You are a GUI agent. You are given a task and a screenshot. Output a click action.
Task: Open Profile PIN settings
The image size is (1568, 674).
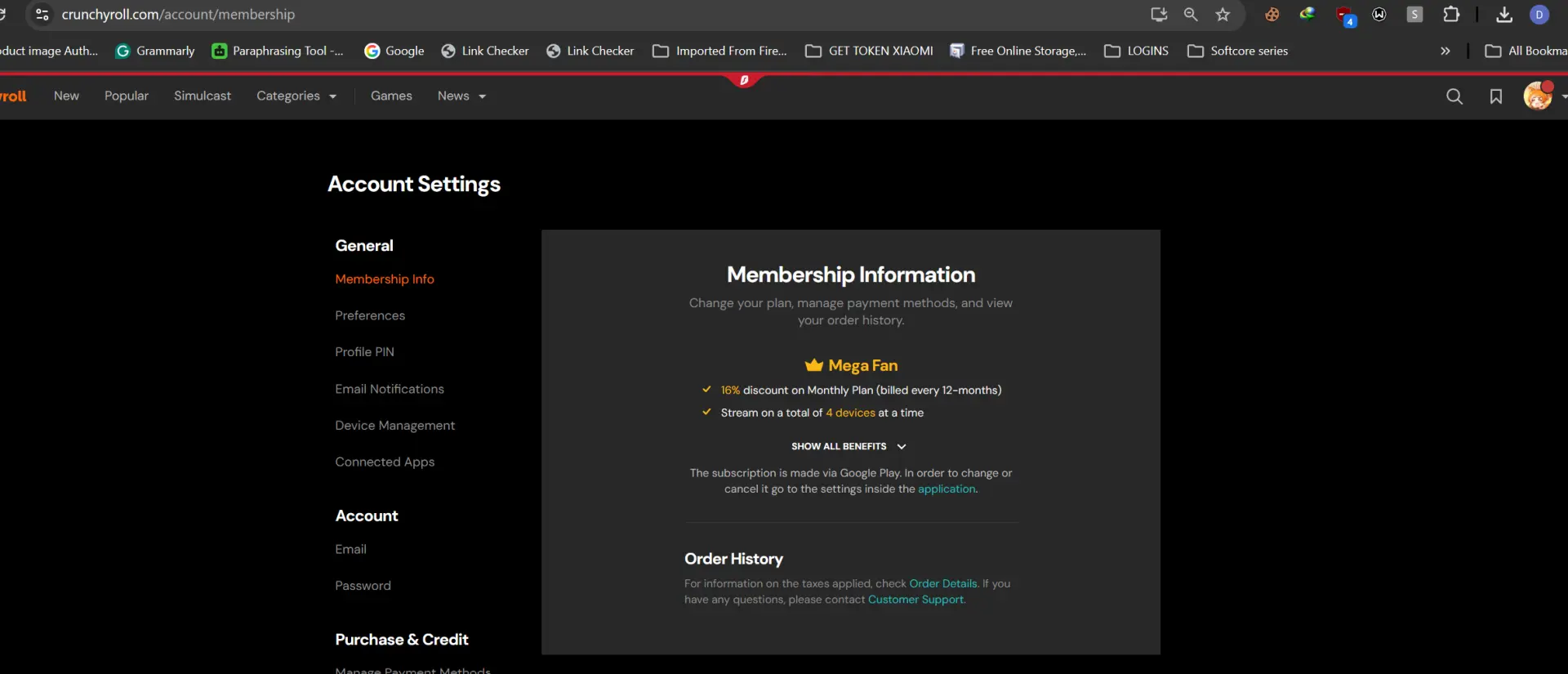tap(364, 352)
